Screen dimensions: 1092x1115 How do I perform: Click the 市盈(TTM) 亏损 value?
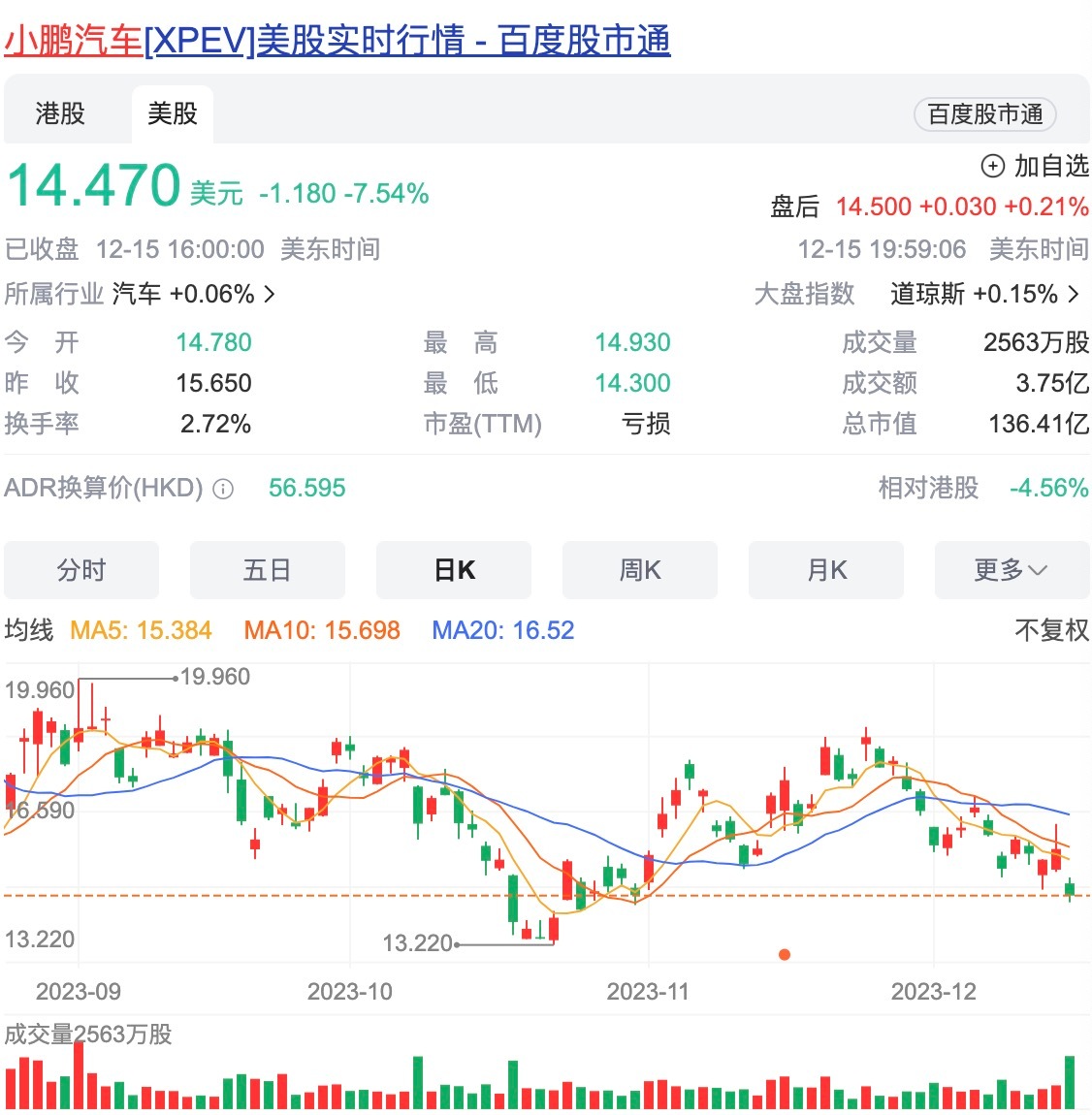point(646,424)
